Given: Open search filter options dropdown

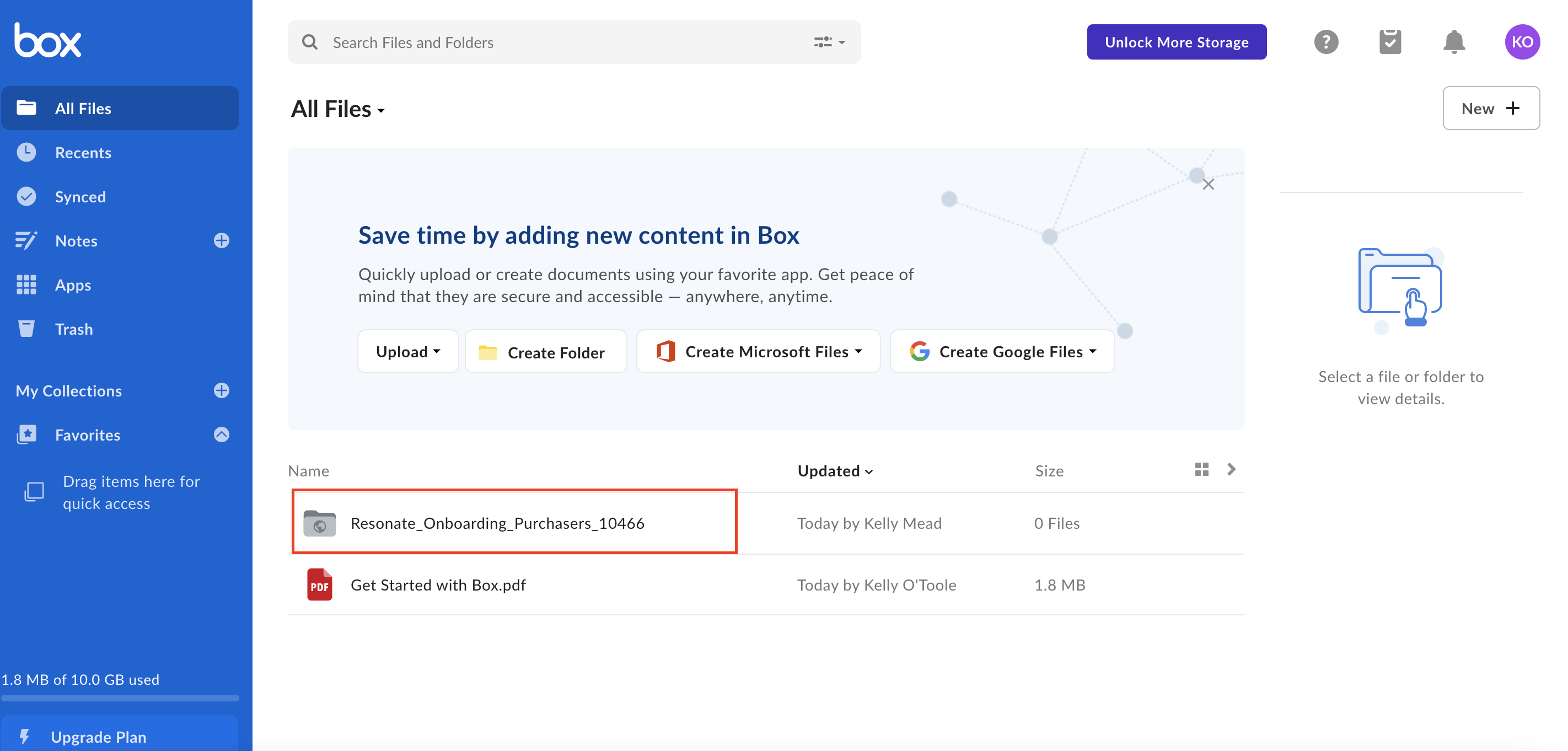Looking at the screenshot, I should (829, 42).
